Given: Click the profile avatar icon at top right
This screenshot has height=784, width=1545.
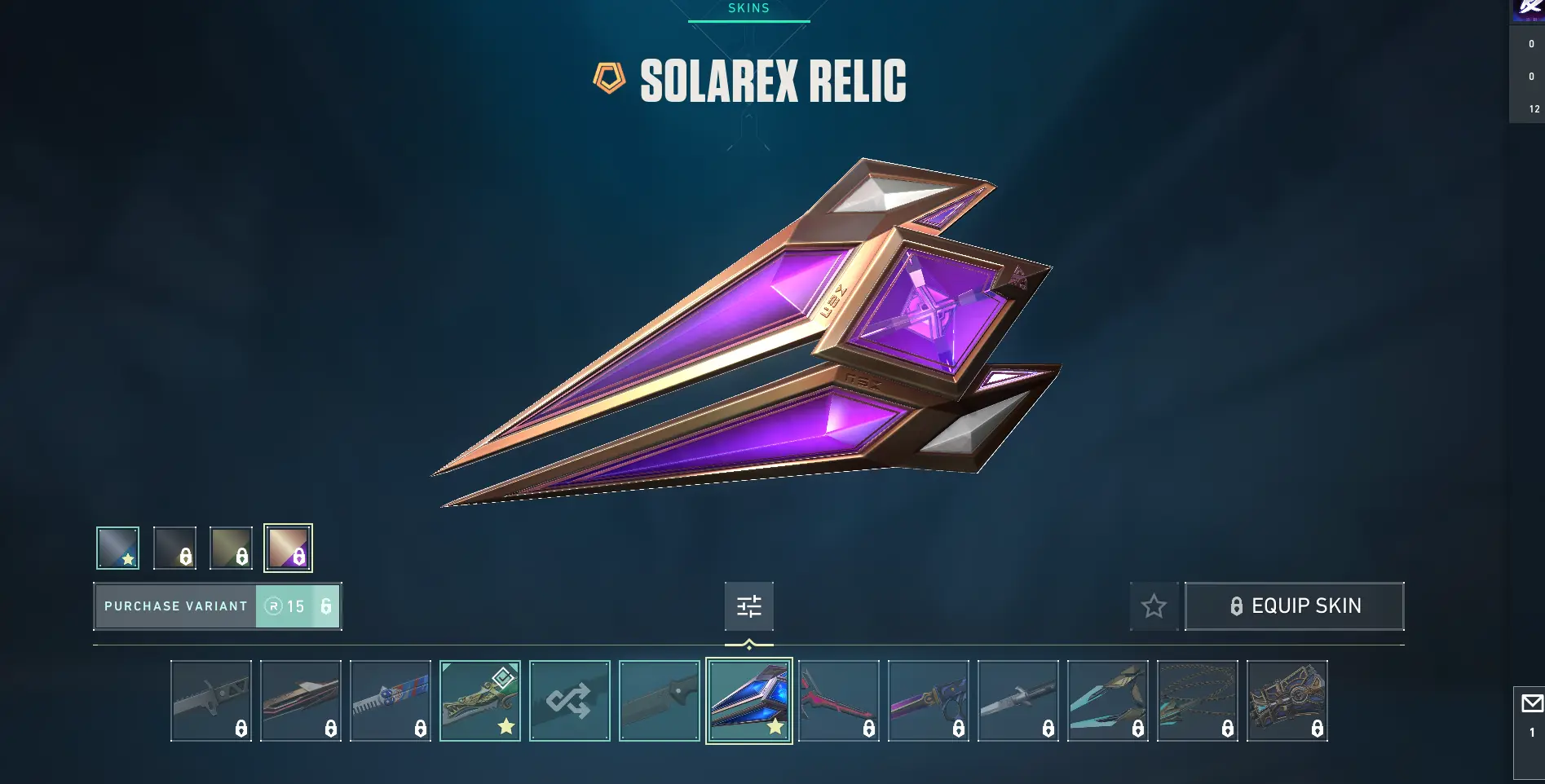Looking at the screenshot, I should point(1528,10).
